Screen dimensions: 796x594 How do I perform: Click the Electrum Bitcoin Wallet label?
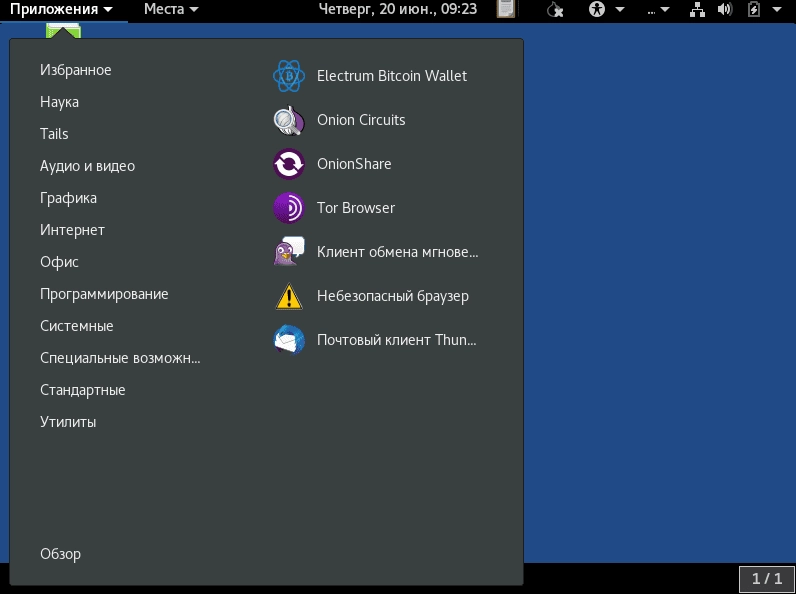coord(392,76)
